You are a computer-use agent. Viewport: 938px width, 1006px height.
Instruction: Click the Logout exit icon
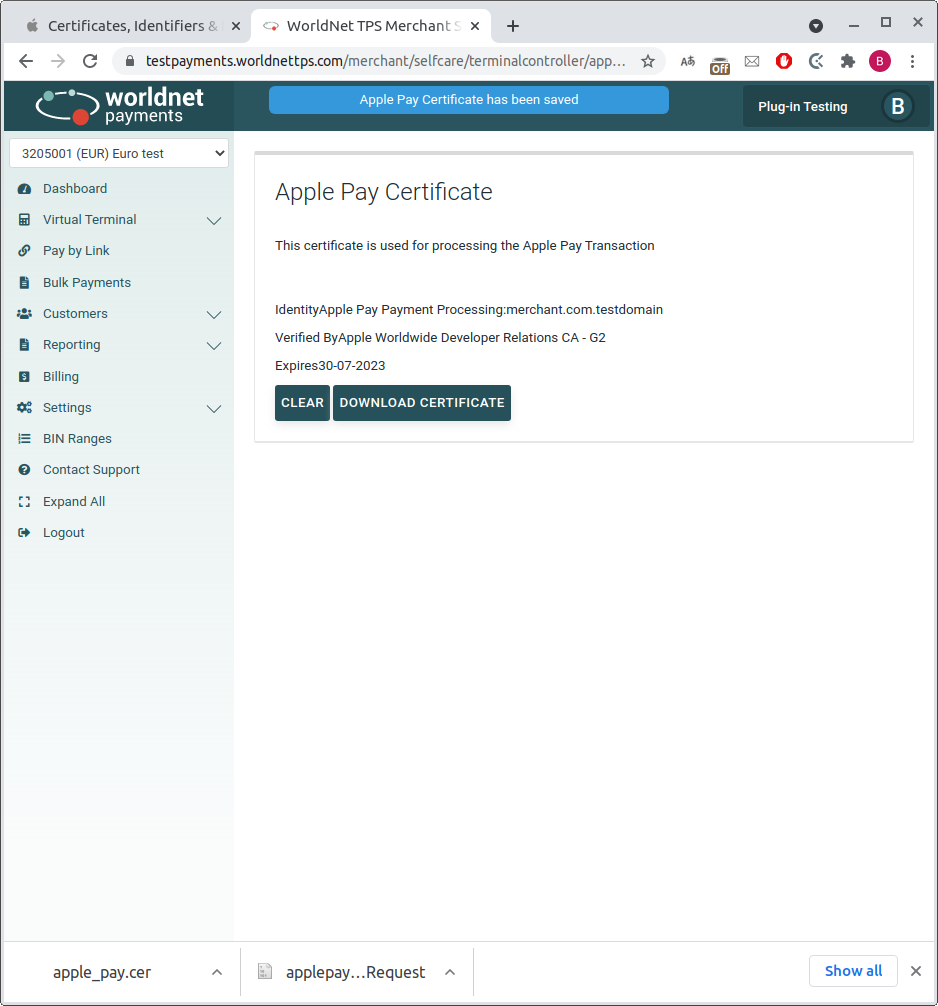click(24, 533)
